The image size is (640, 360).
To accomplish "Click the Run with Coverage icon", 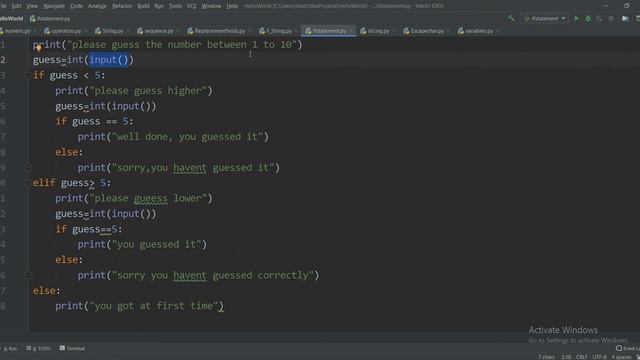I will point(599,18).
